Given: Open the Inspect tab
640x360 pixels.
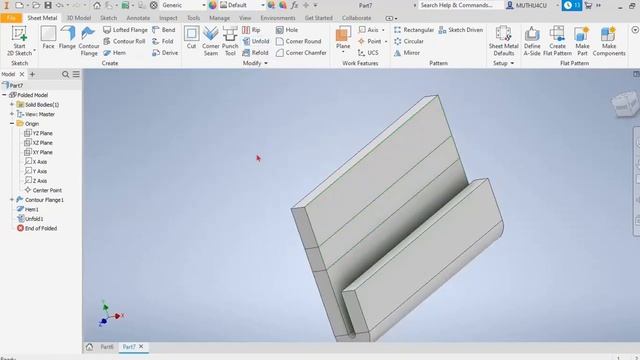Looking at the screenshot, I should click(x=168, y=18).
